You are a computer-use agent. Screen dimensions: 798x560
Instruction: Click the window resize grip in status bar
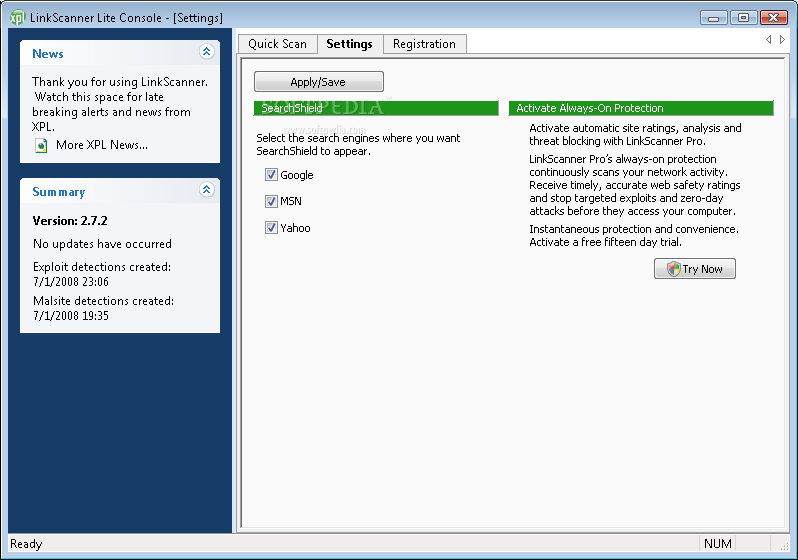[x=784, y=545]
